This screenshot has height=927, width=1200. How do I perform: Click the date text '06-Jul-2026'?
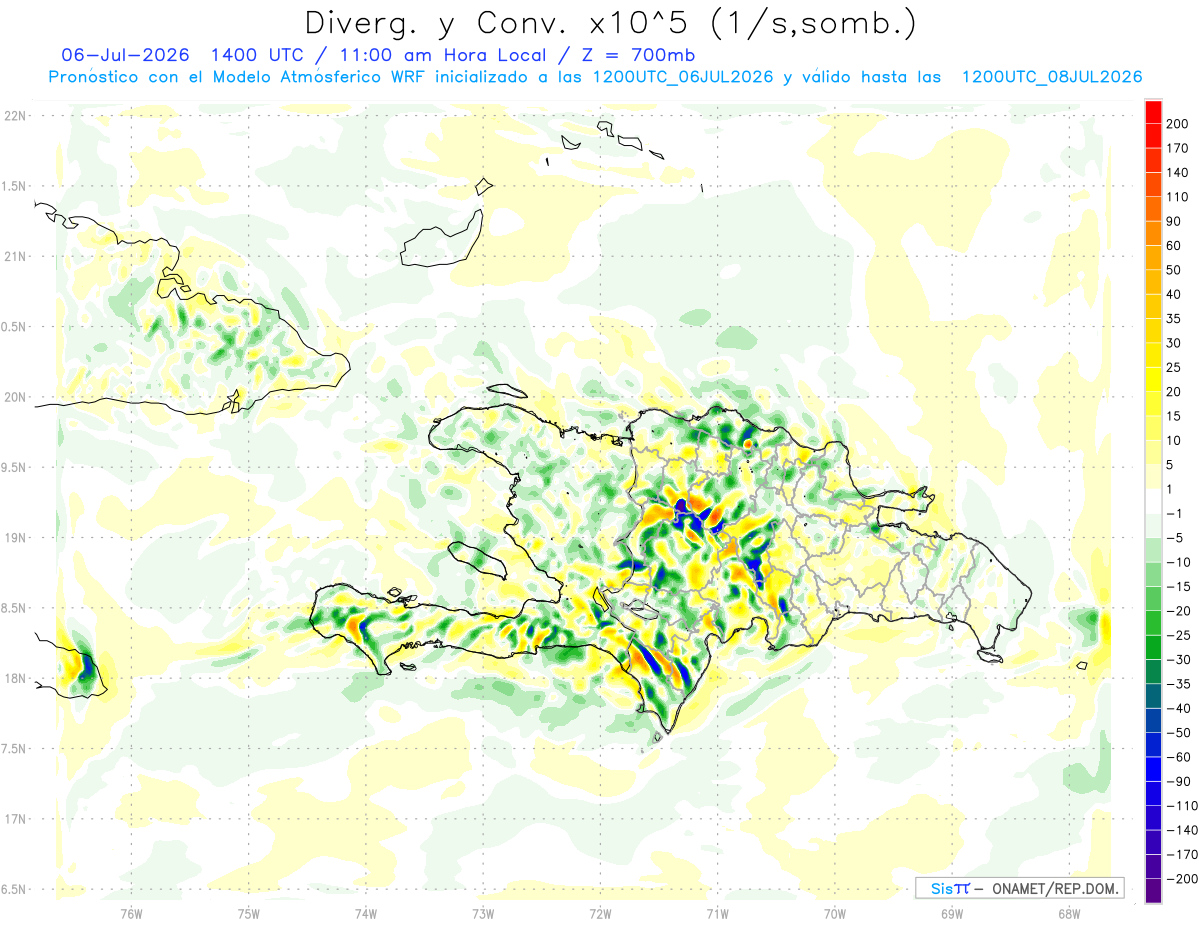[125, 55]
